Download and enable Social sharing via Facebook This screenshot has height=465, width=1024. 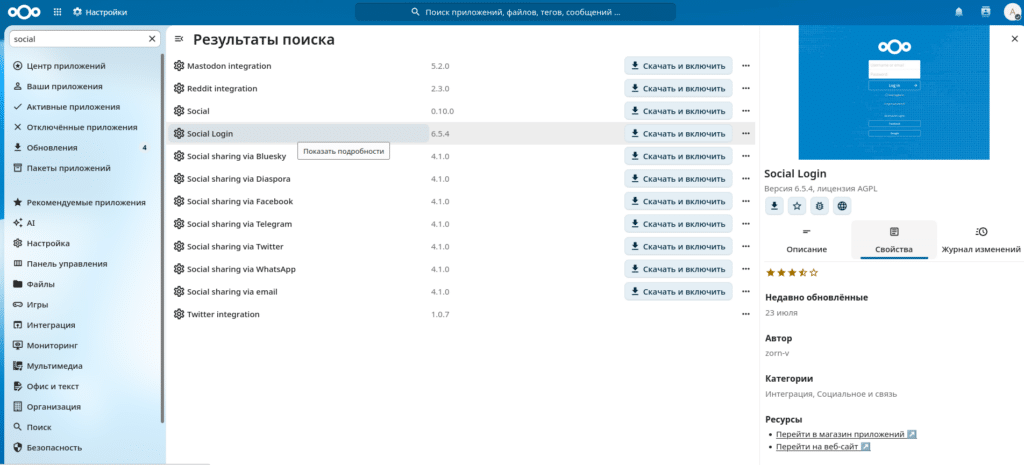678,201
